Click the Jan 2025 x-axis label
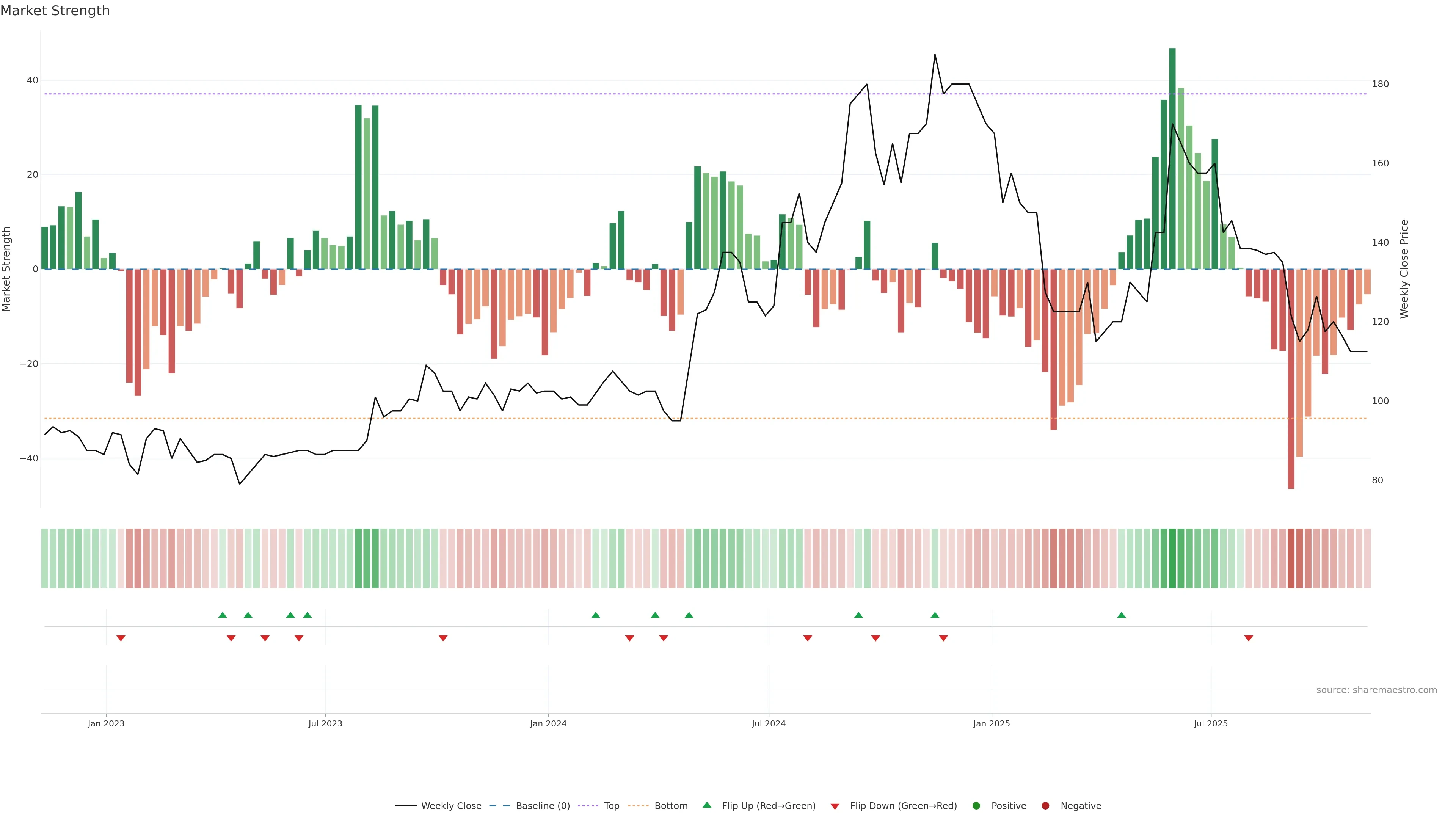 pyautogui.click(x=992, y=723)
